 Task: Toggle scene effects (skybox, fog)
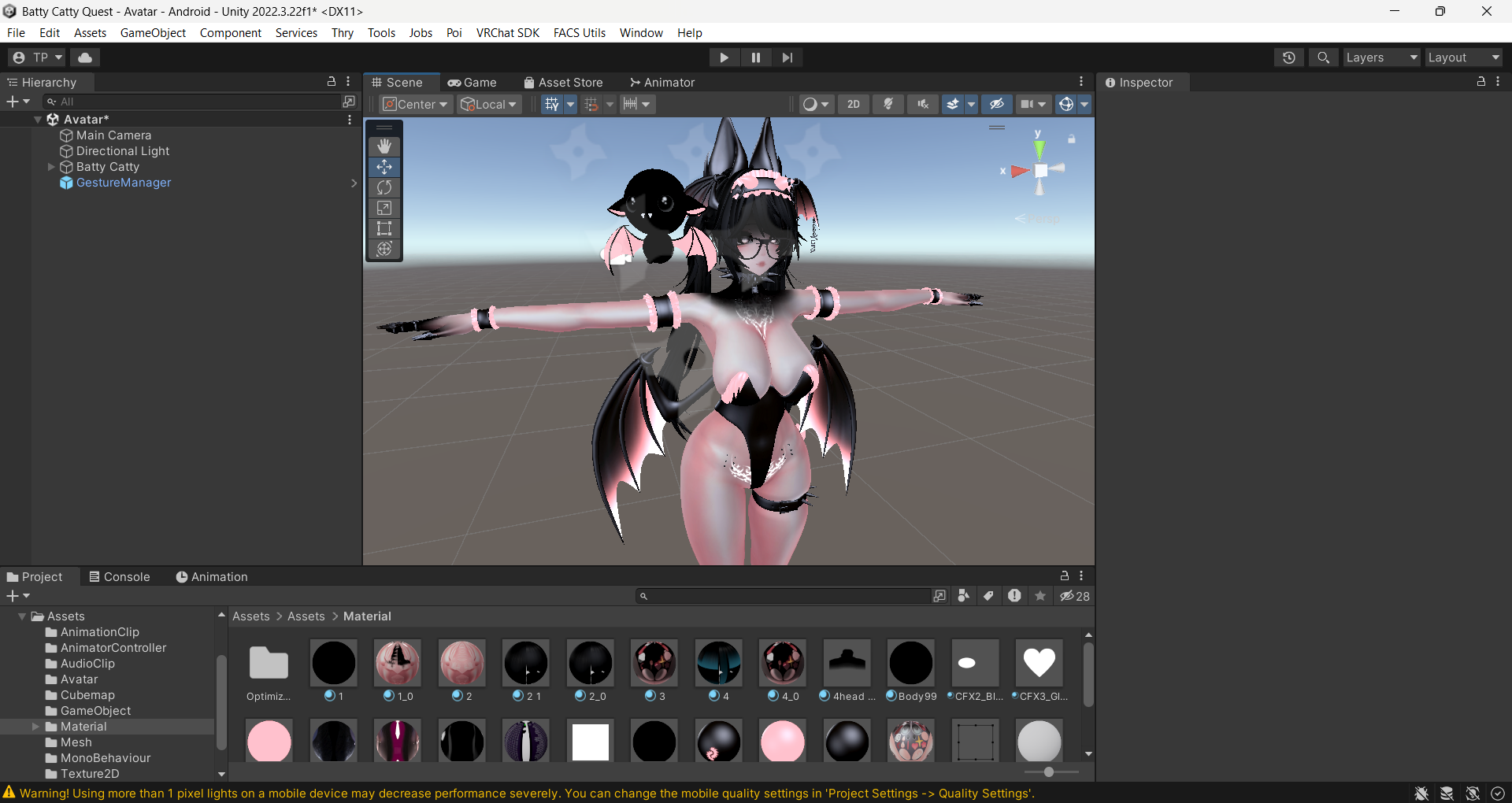click(x=953, y=104)
